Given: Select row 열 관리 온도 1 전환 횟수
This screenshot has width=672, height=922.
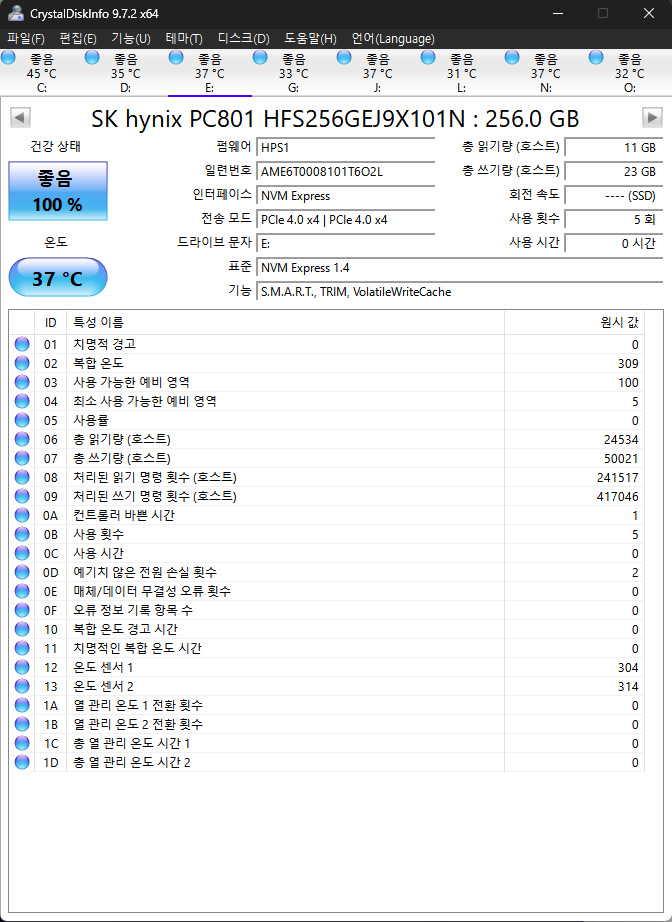Looking at the screenshot, I should pyautogui.click(x=327, y=705).
